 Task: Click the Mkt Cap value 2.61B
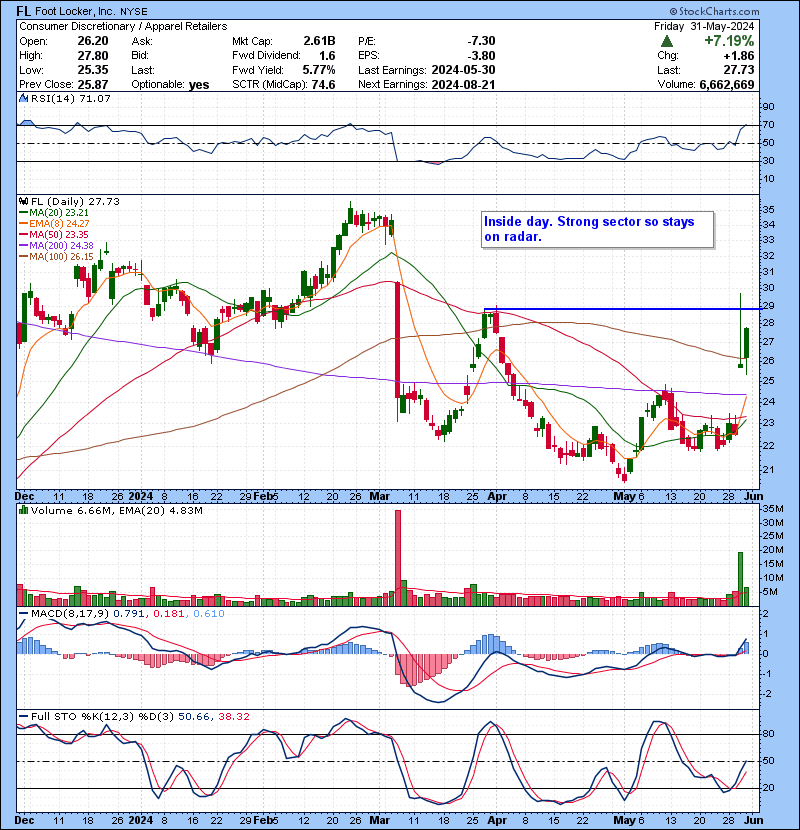click(x=319, y=41)
